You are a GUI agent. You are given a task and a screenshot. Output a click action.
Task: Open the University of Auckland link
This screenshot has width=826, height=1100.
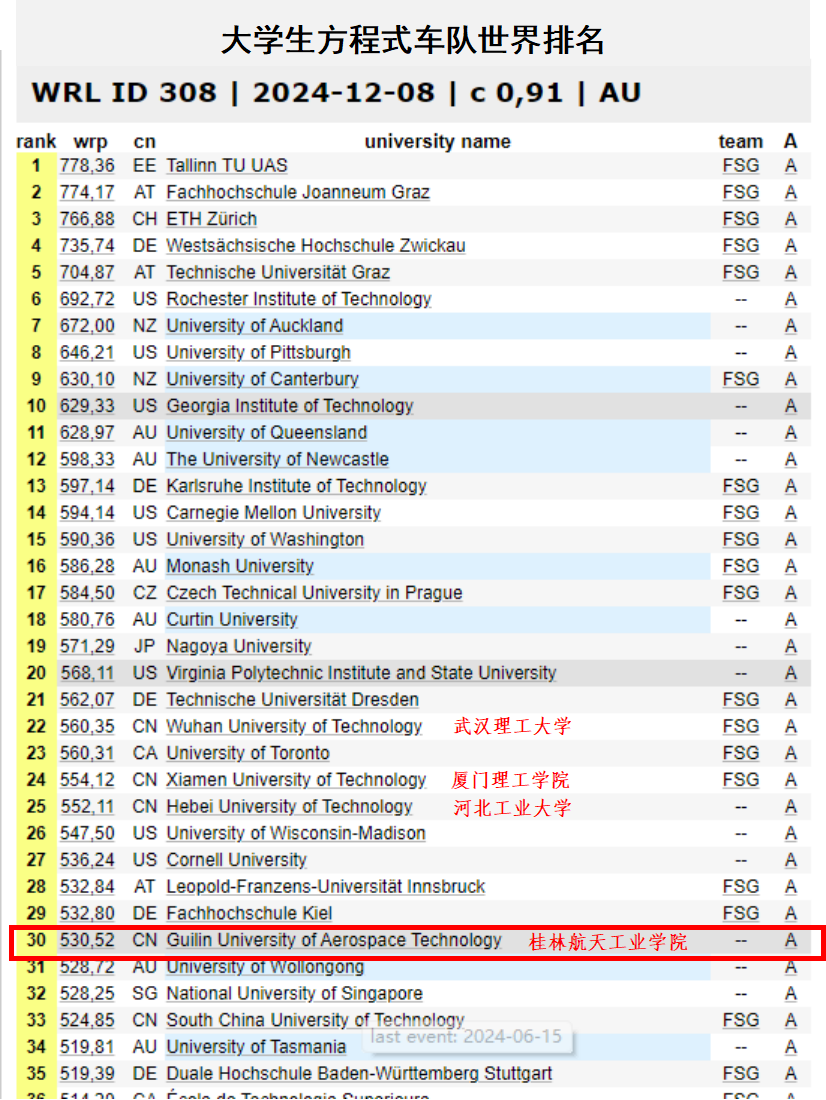point(254,326)
